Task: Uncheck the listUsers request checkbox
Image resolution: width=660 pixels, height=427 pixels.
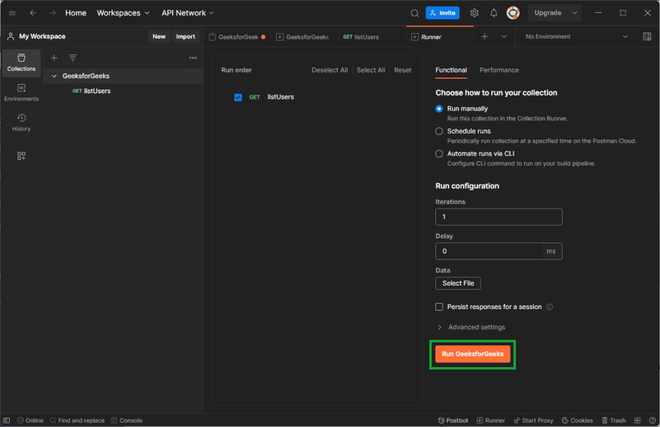Action: [x=238, y=97]
